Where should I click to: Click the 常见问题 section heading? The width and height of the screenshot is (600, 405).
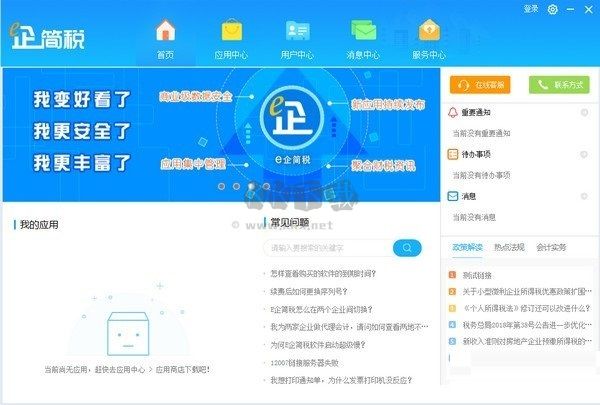click(290, 222)
